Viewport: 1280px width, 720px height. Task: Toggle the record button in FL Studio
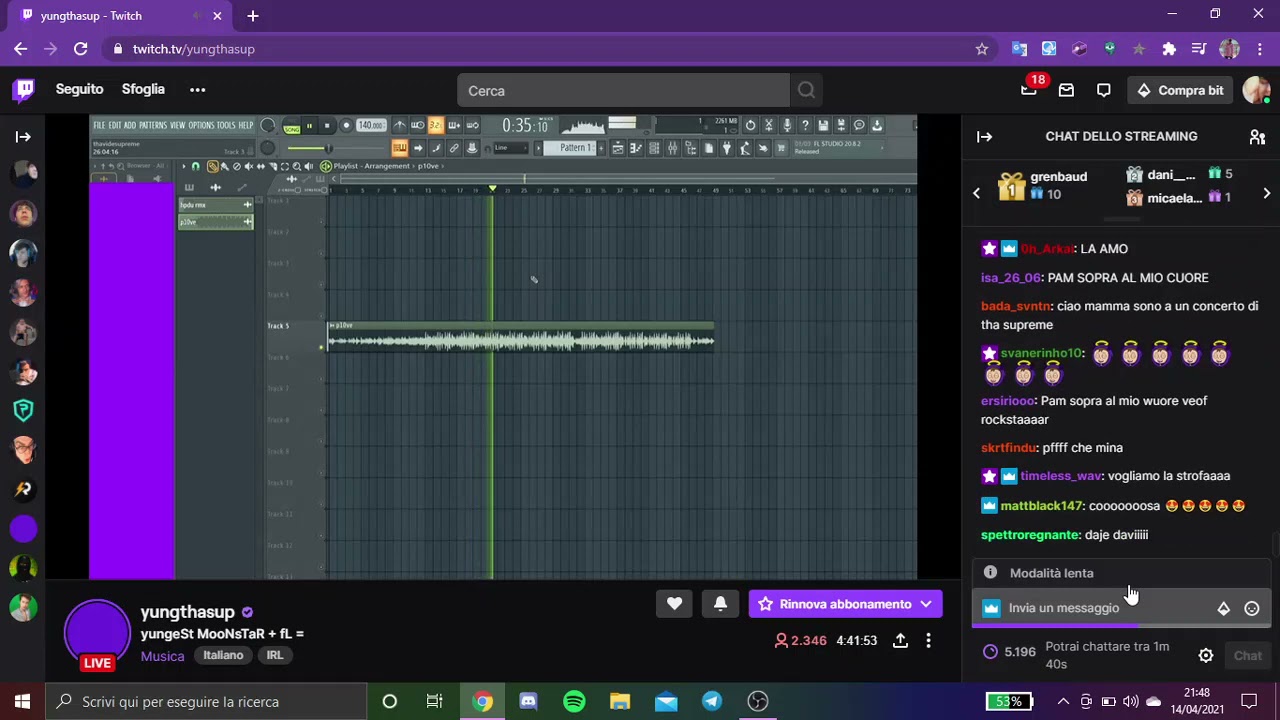click(345, 126)
